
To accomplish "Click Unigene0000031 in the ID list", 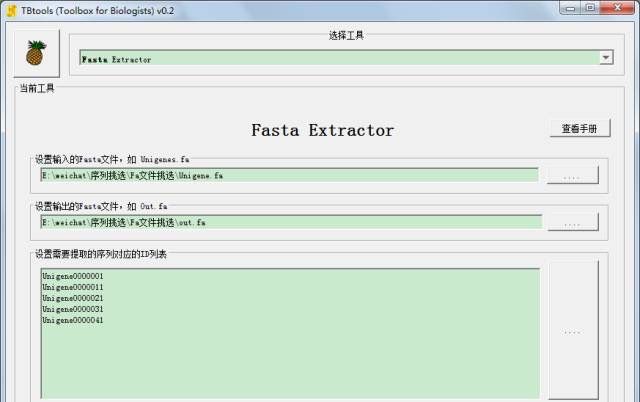I will (x=73, y=309).
